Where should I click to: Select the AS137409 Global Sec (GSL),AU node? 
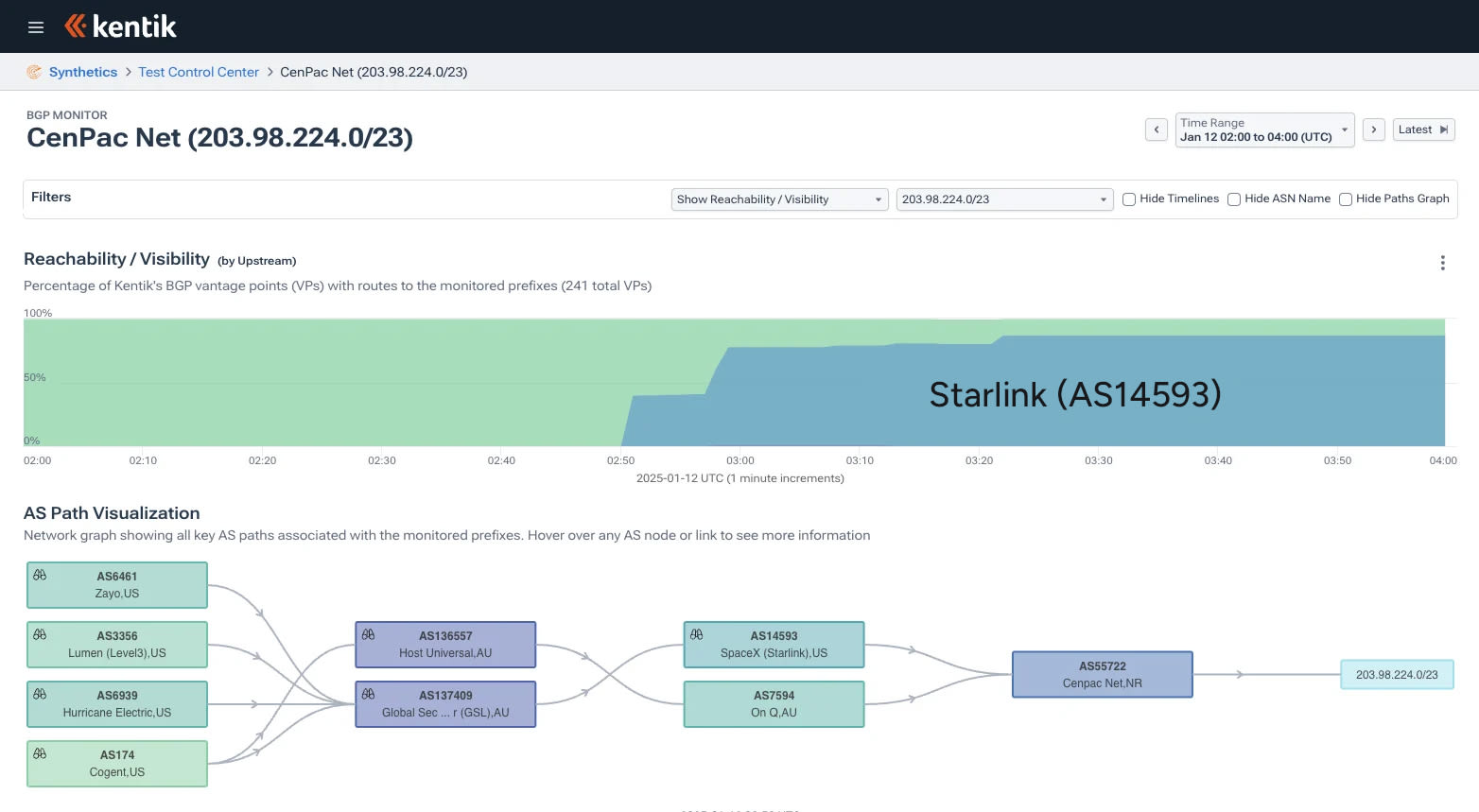[445, 704]
